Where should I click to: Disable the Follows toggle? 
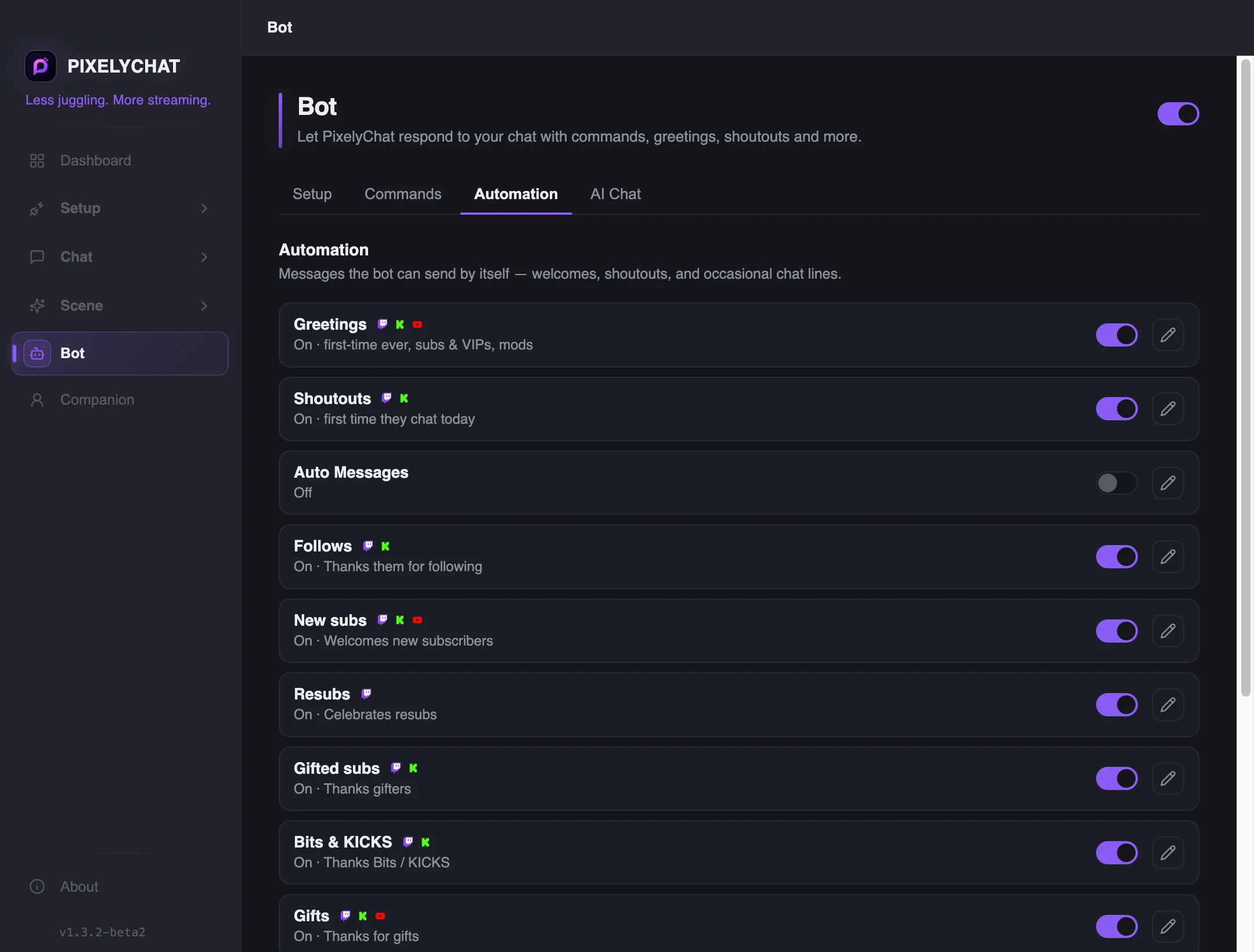pyautogui.click(x=1116, y=557)
